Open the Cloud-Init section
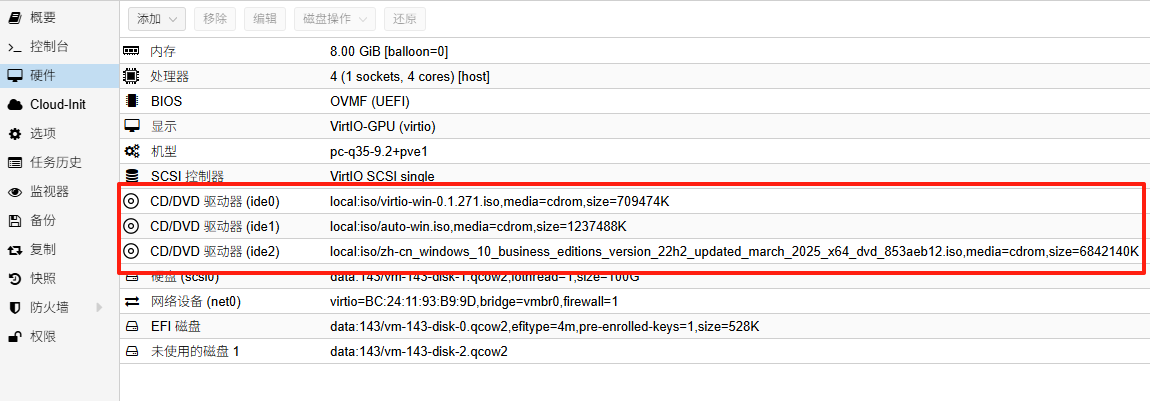 pos(56,104)
